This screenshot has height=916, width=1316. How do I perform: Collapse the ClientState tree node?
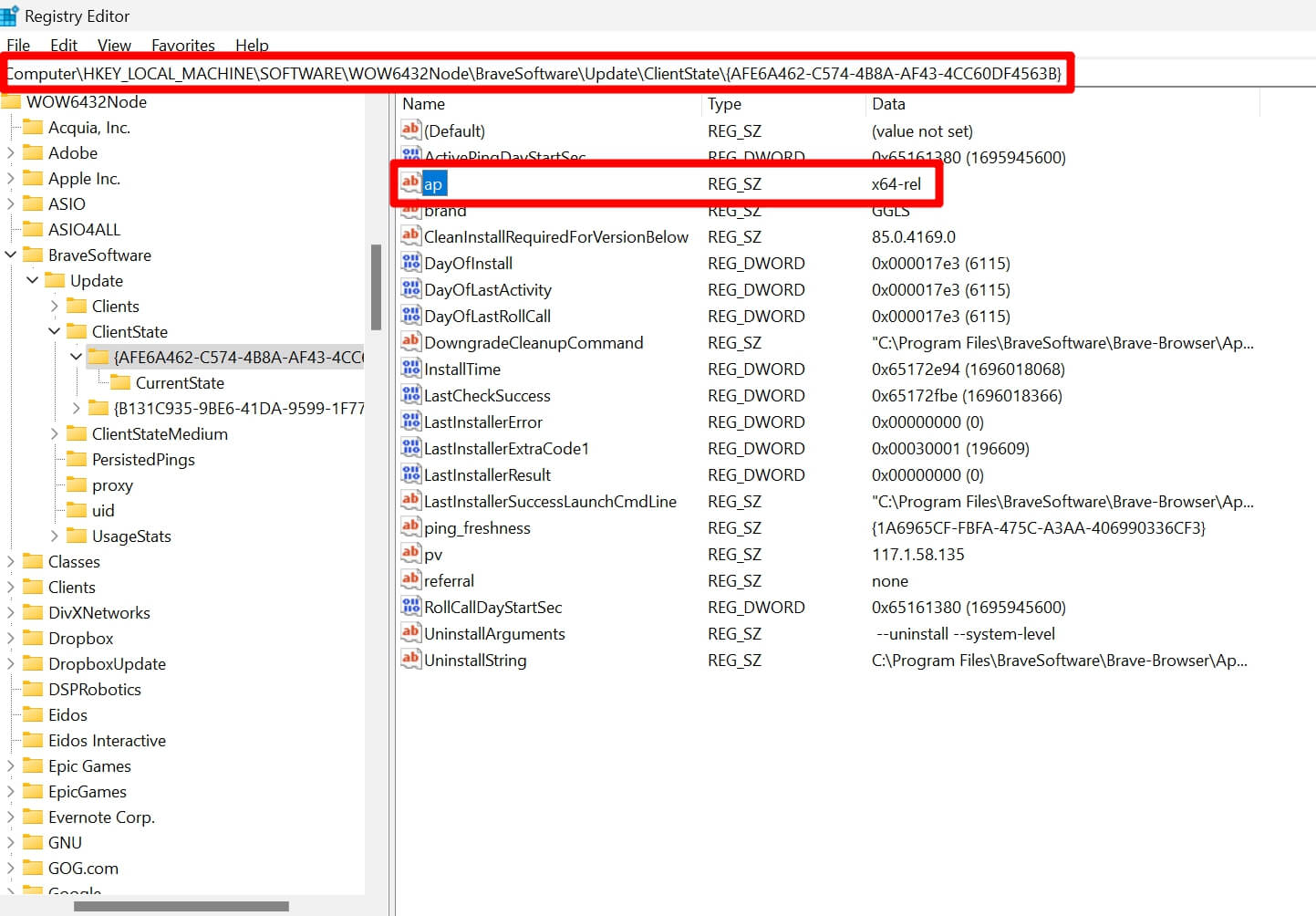pos(55,332)
